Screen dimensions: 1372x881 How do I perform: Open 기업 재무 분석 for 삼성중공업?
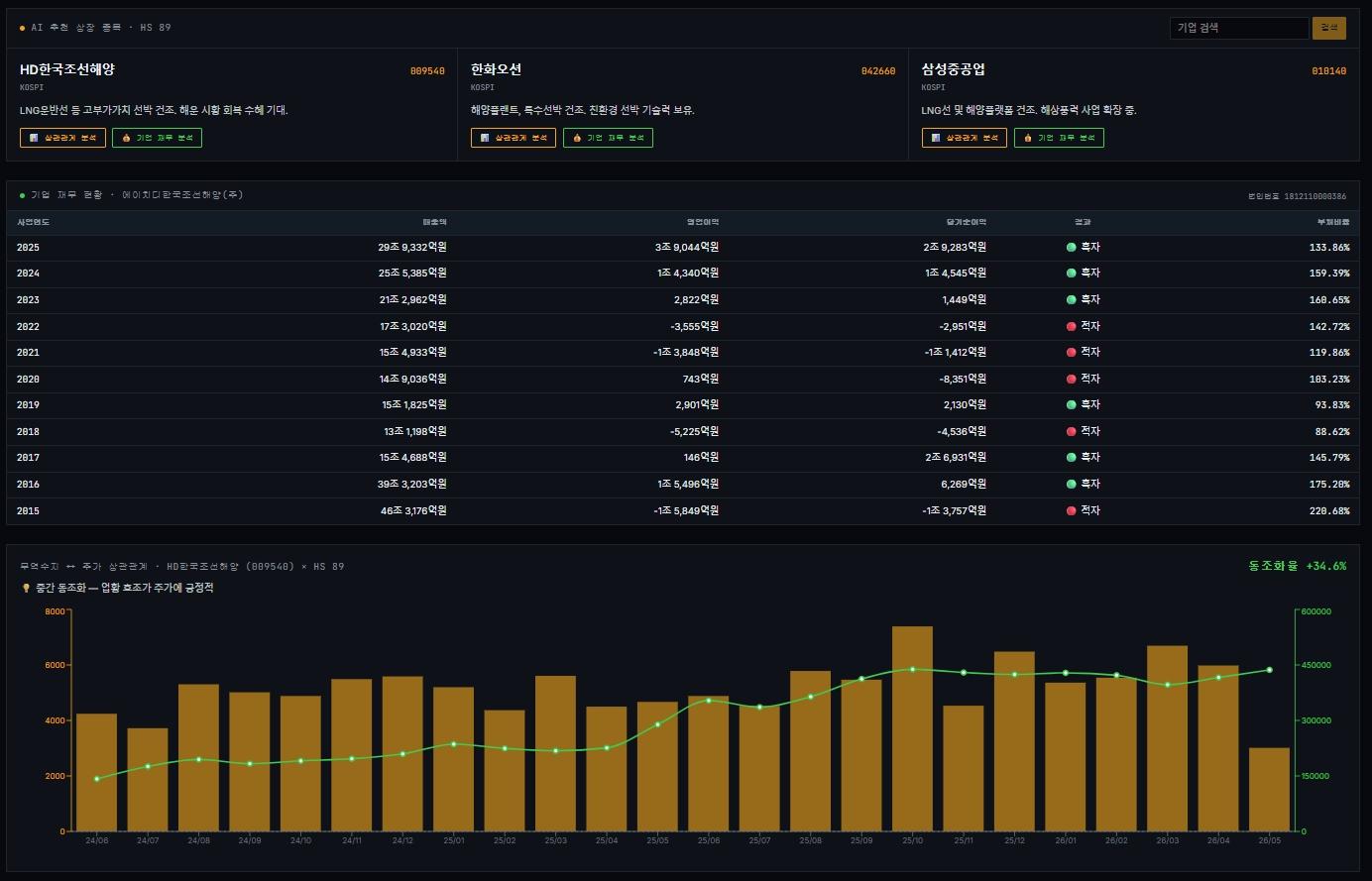click(1059, 138)
